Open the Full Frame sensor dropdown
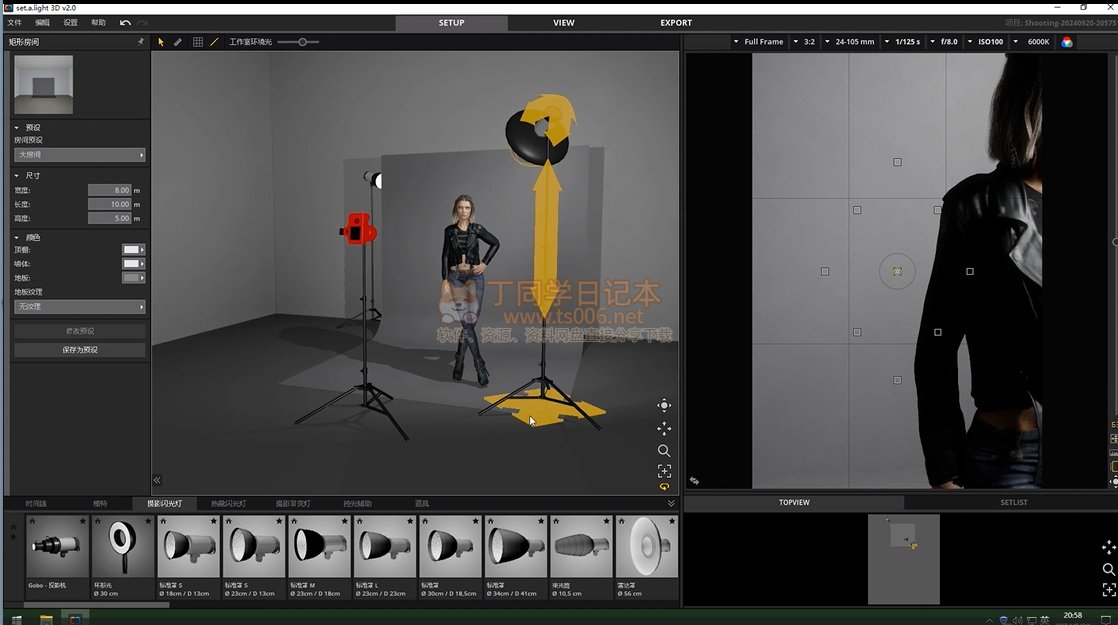The image size is (1118, 625). pyautogui.click(x=758, y=42)
